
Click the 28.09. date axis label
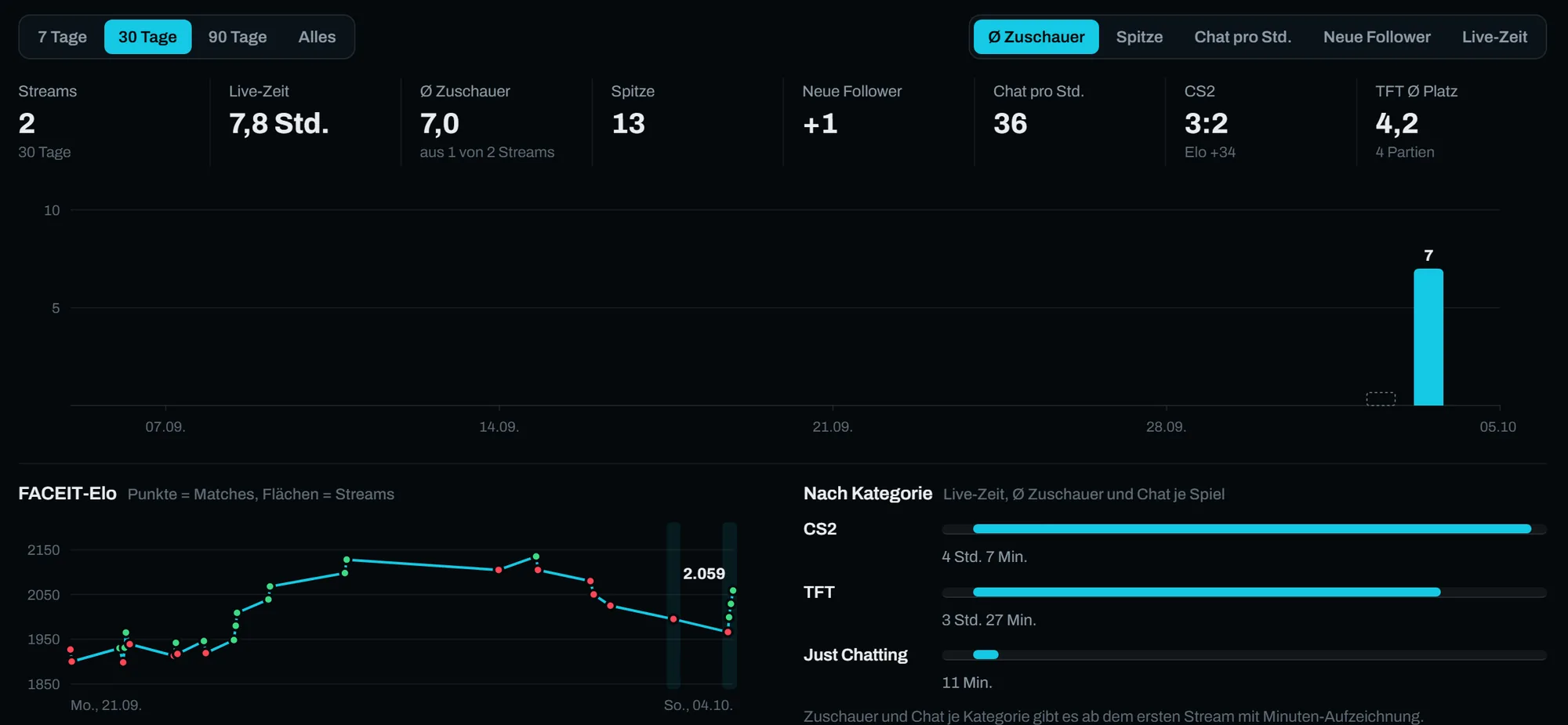(1166, 427)
